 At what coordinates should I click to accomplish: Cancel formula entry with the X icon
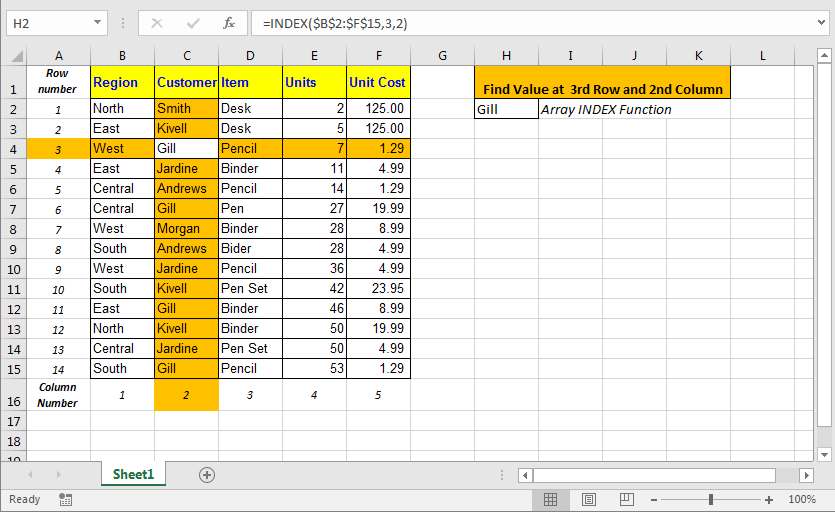[157, 23]
